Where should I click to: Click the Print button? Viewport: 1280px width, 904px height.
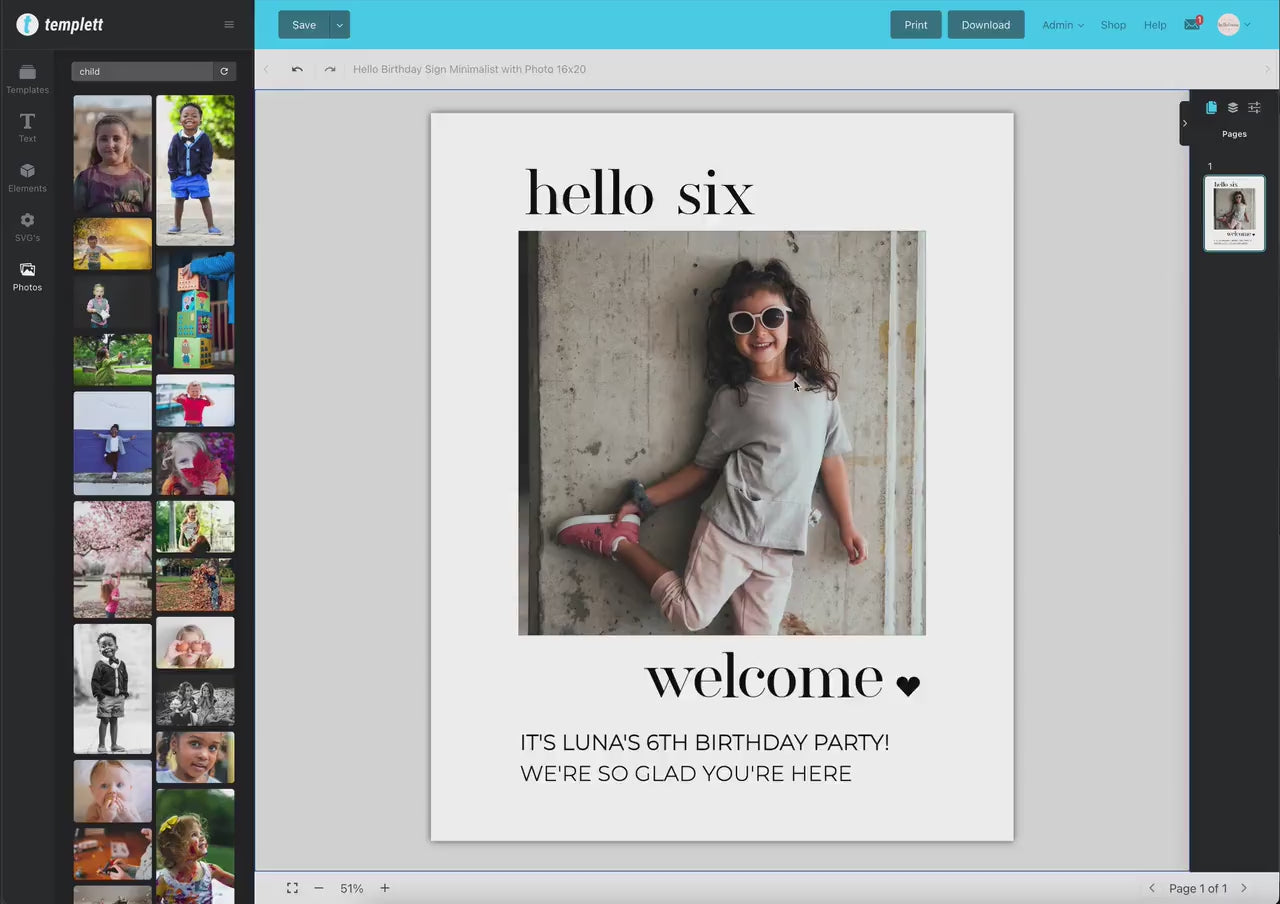click(916, 25)
